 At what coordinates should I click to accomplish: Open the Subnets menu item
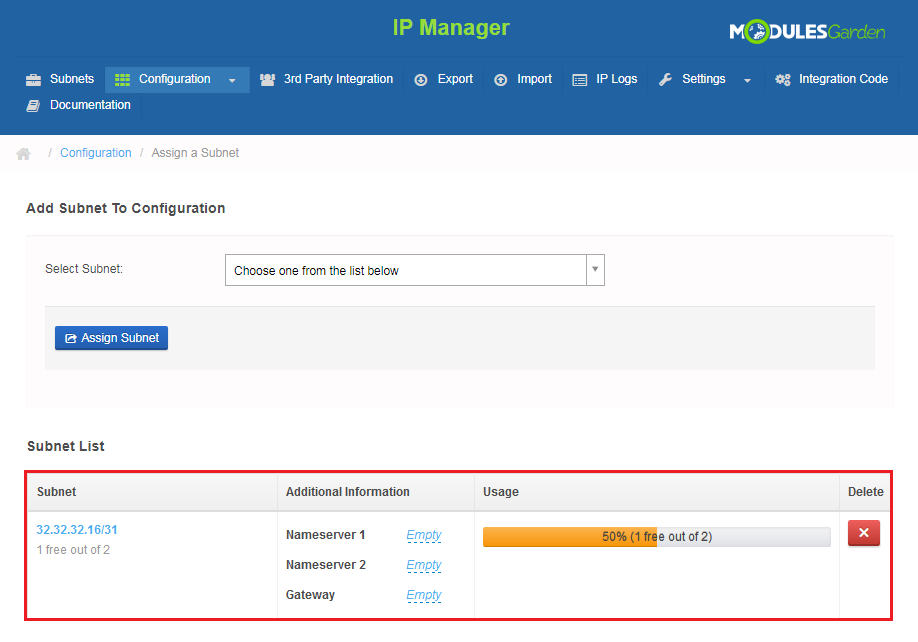point(72,79)
